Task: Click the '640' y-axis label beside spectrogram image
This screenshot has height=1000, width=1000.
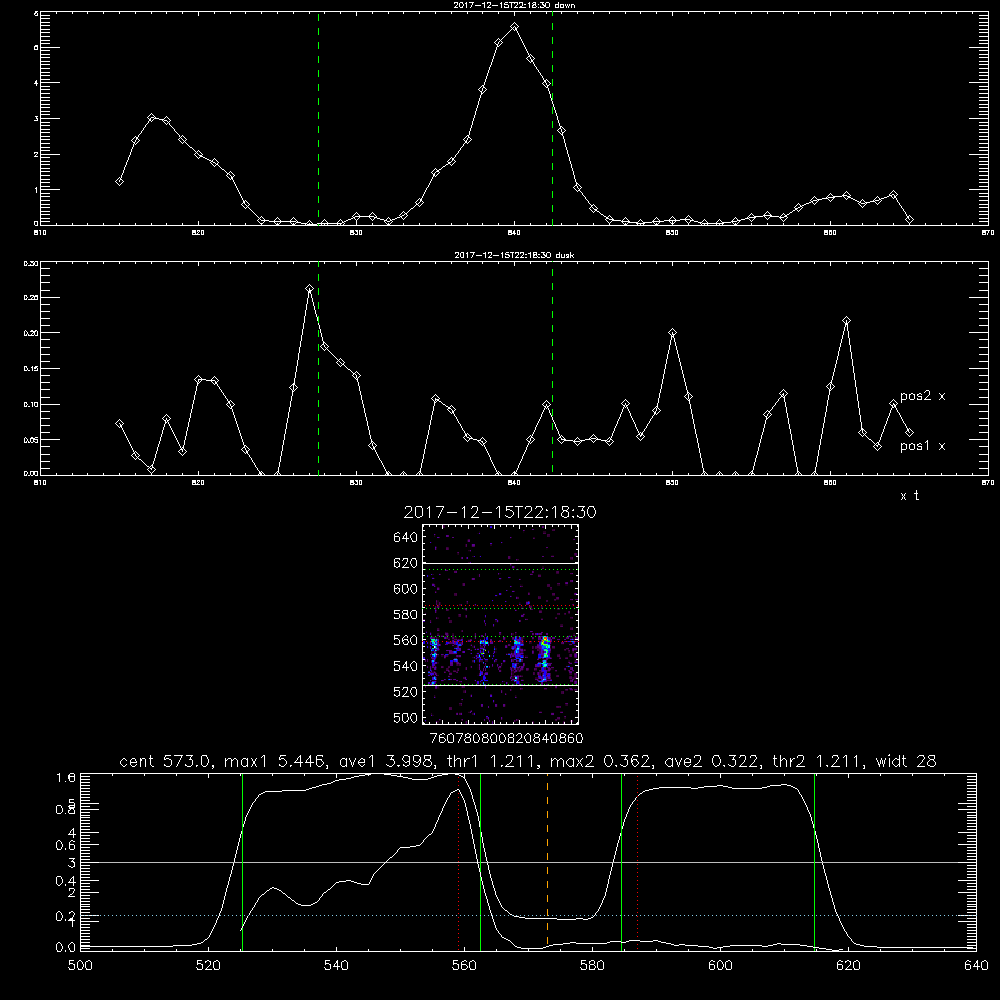Action: pos(406,538)
